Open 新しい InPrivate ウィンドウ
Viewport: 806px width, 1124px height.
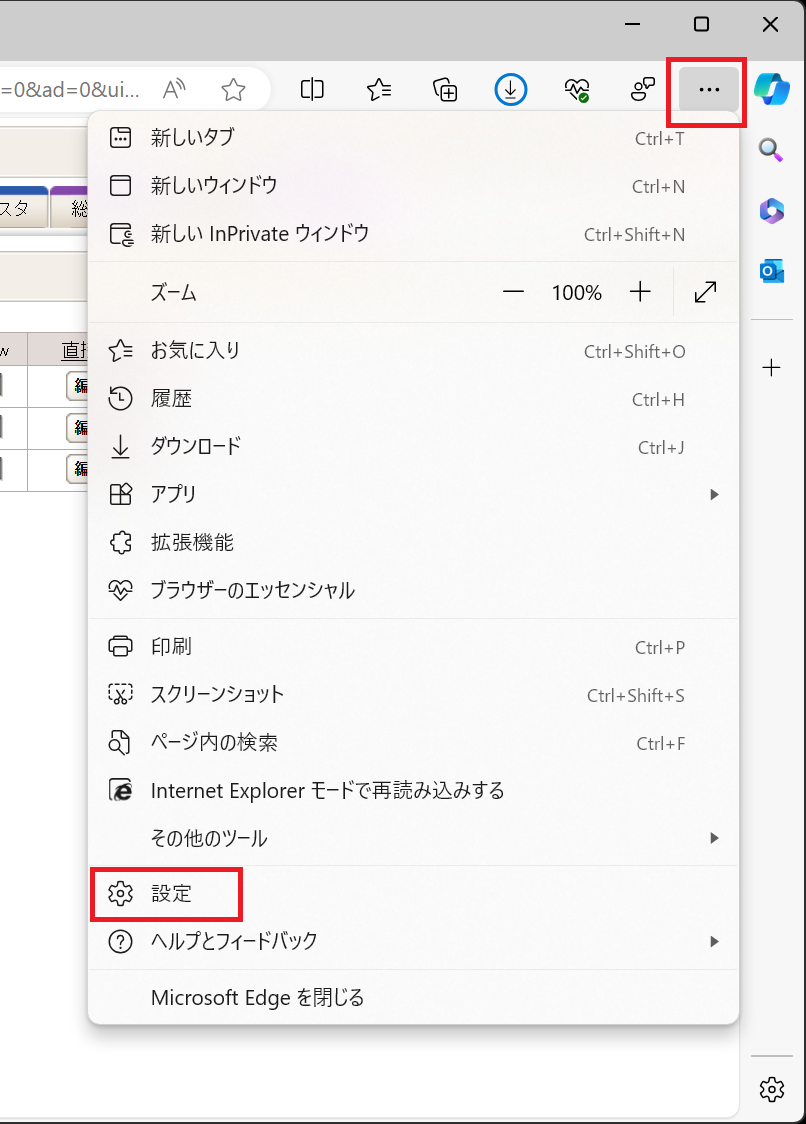[413, 234]
